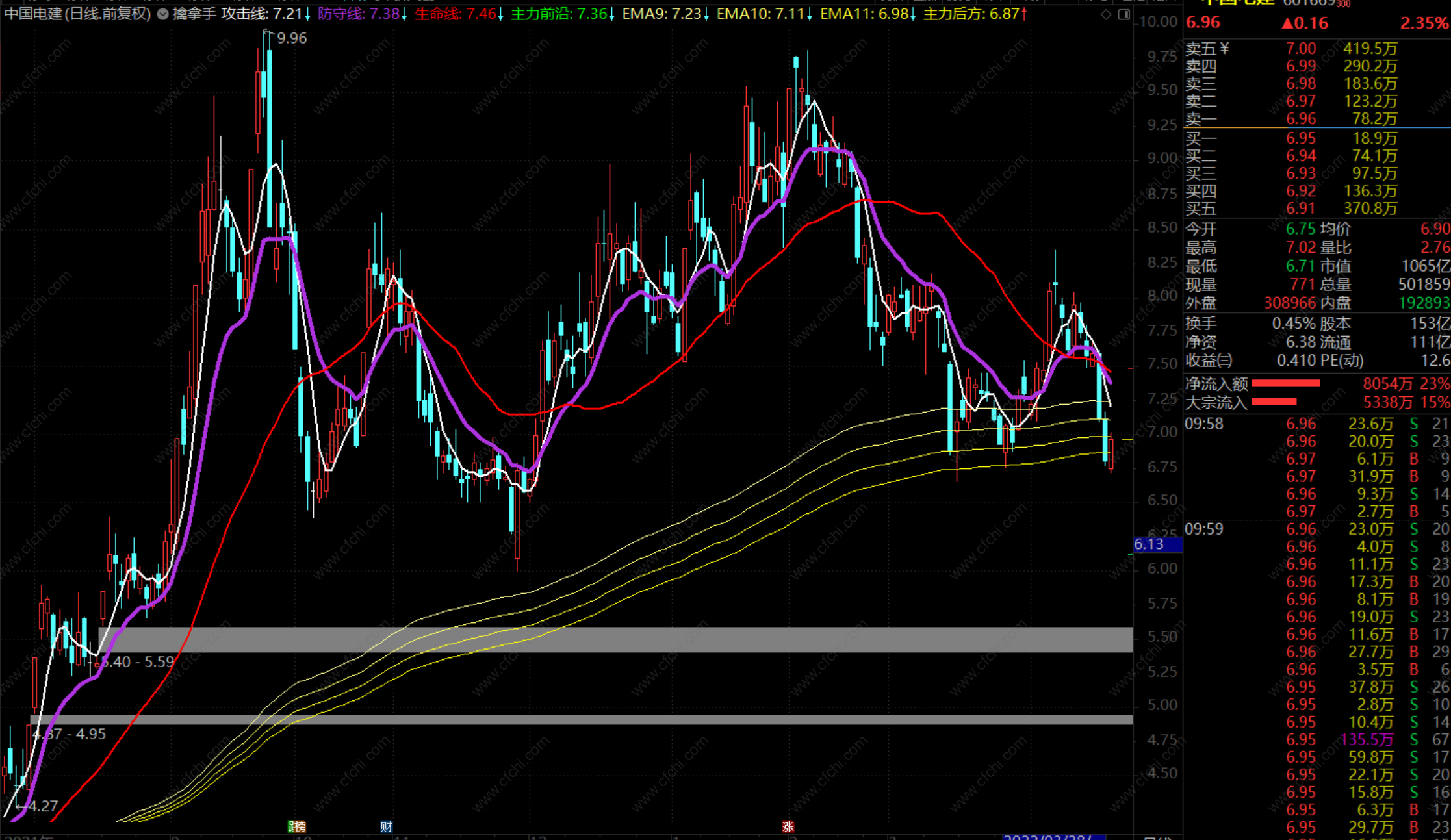Click the 中国电建 (日线.前复权) chart title
This screenshot has height=840, width=1451.
77,14
